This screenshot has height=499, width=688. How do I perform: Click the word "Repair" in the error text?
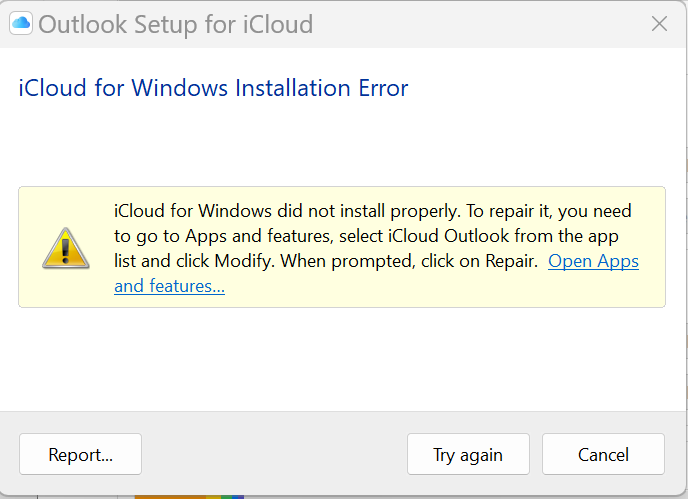(x=508, y=261)
